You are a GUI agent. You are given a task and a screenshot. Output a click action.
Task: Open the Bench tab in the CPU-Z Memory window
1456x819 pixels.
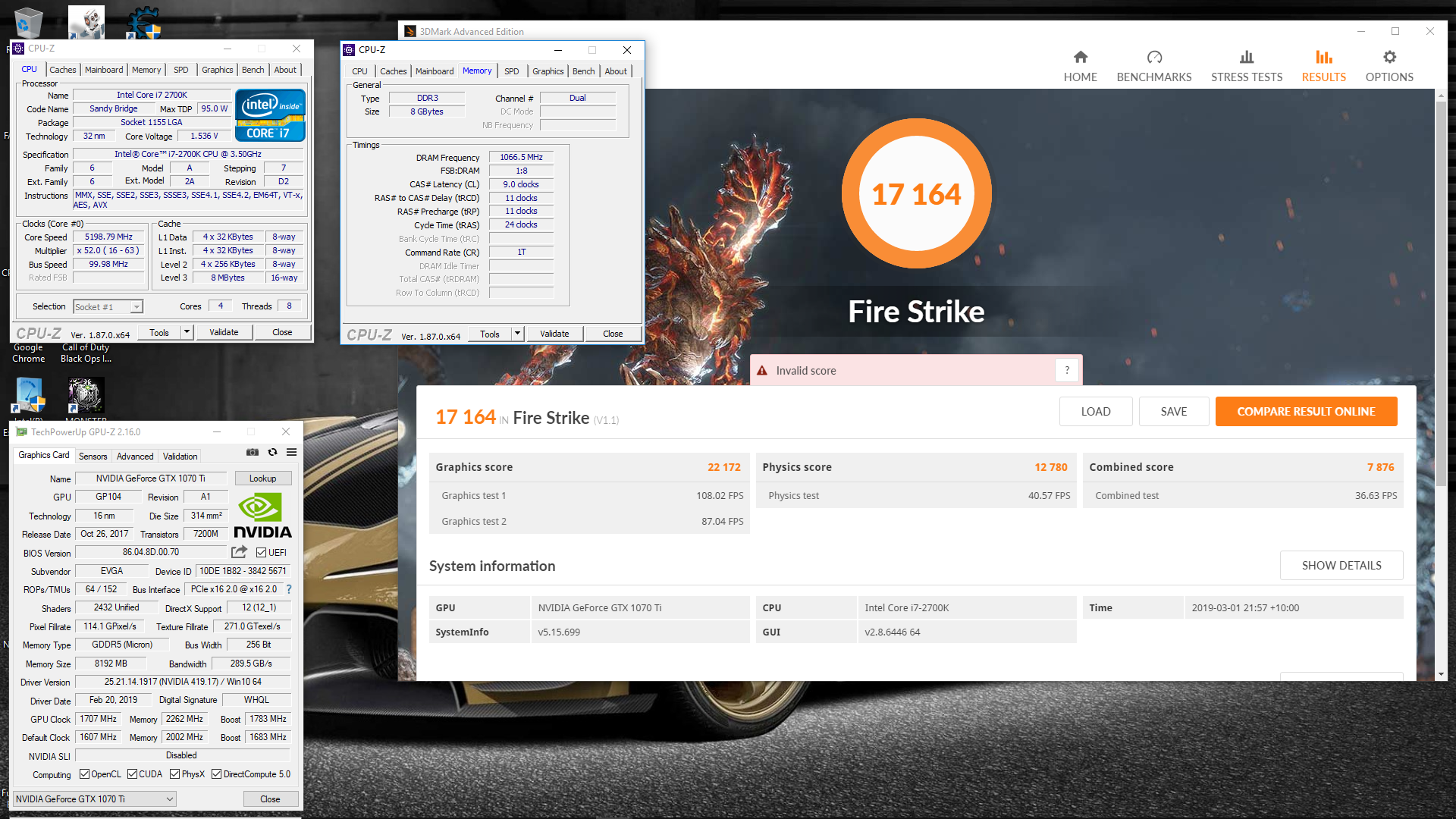(584, 71)
